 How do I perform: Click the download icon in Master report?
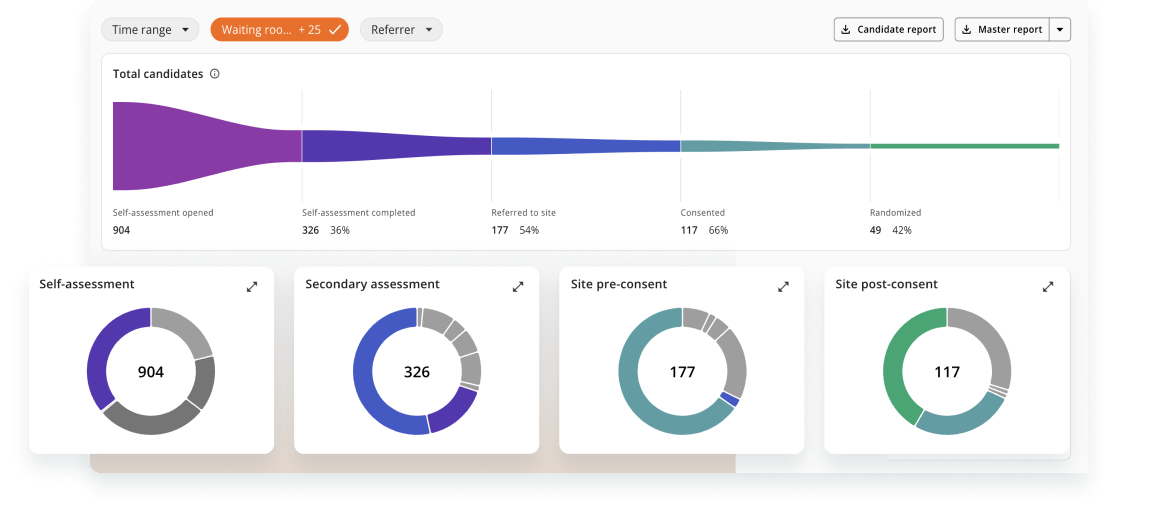click(x=967, y=30)
